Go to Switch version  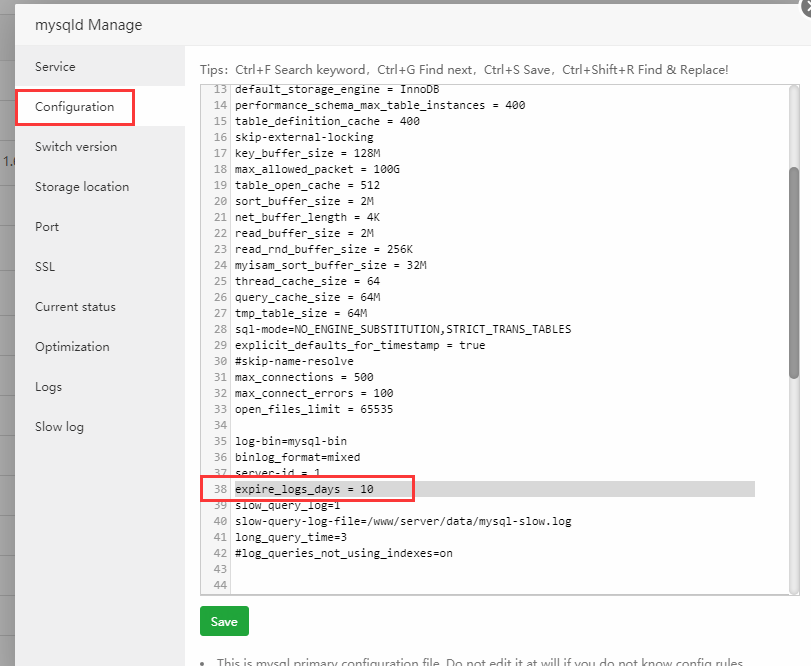pyautogui.click(x=76, y=147)
